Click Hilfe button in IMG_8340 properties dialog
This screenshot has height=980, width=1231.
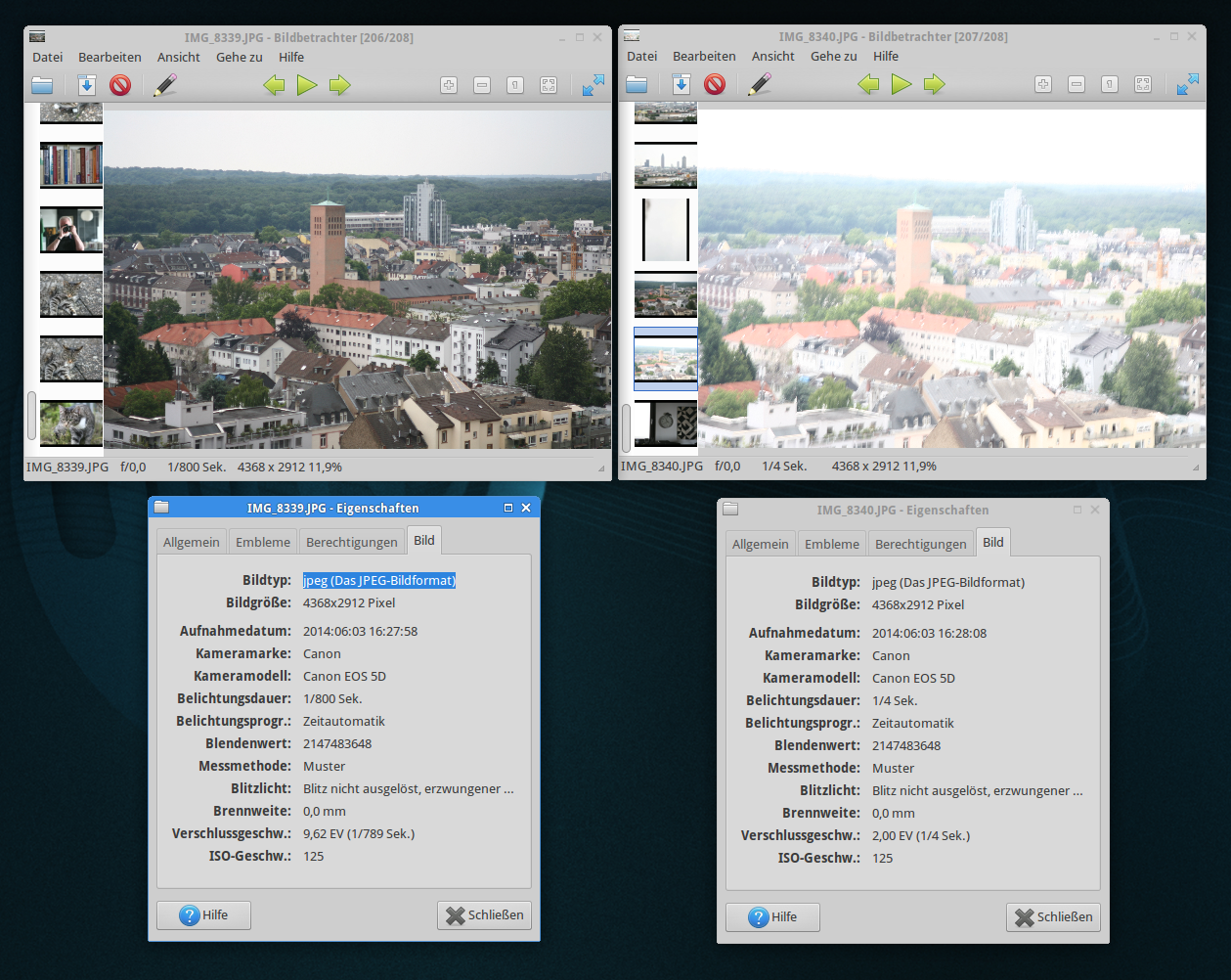tap(772, 916)
